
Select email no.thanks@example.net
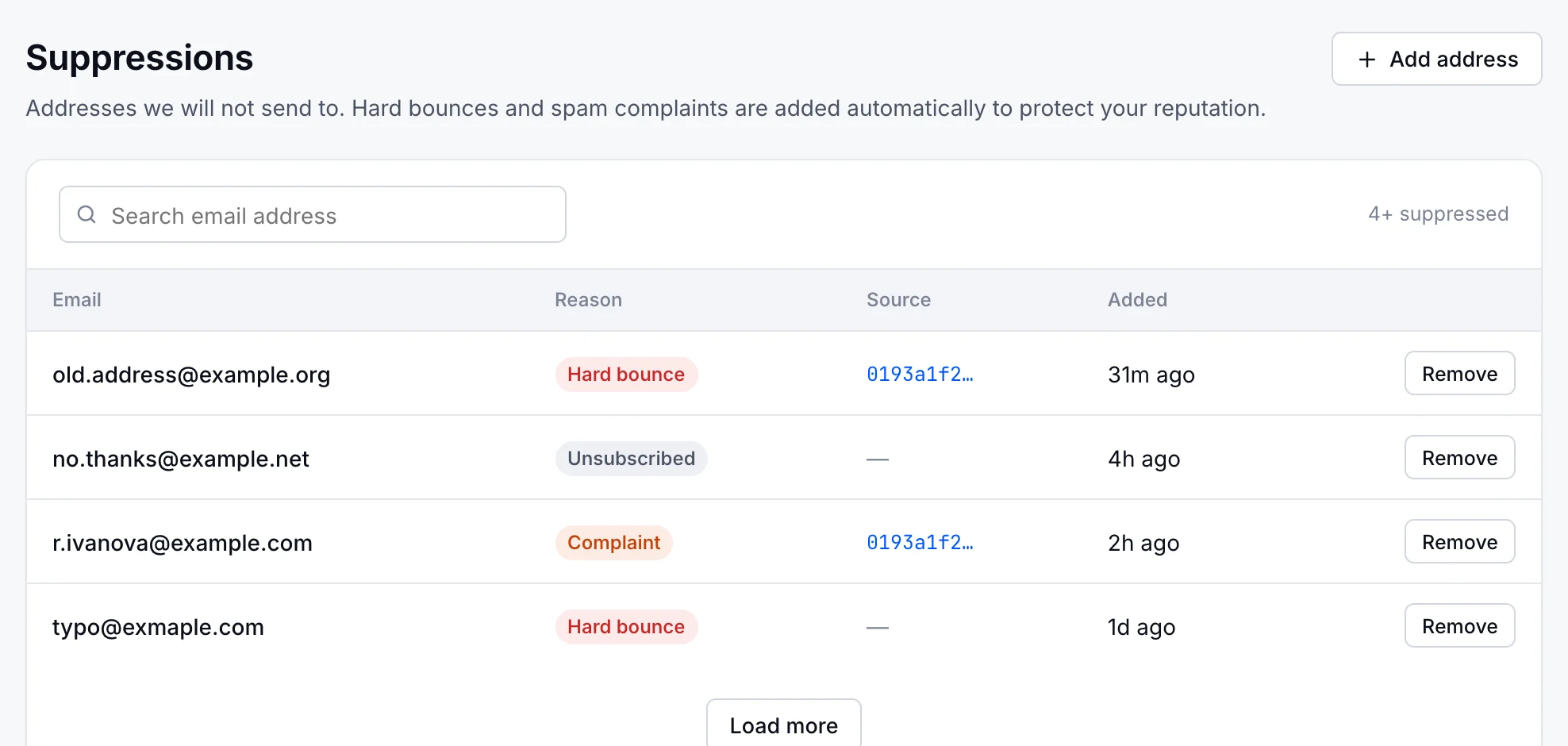(x=181, y=459)
